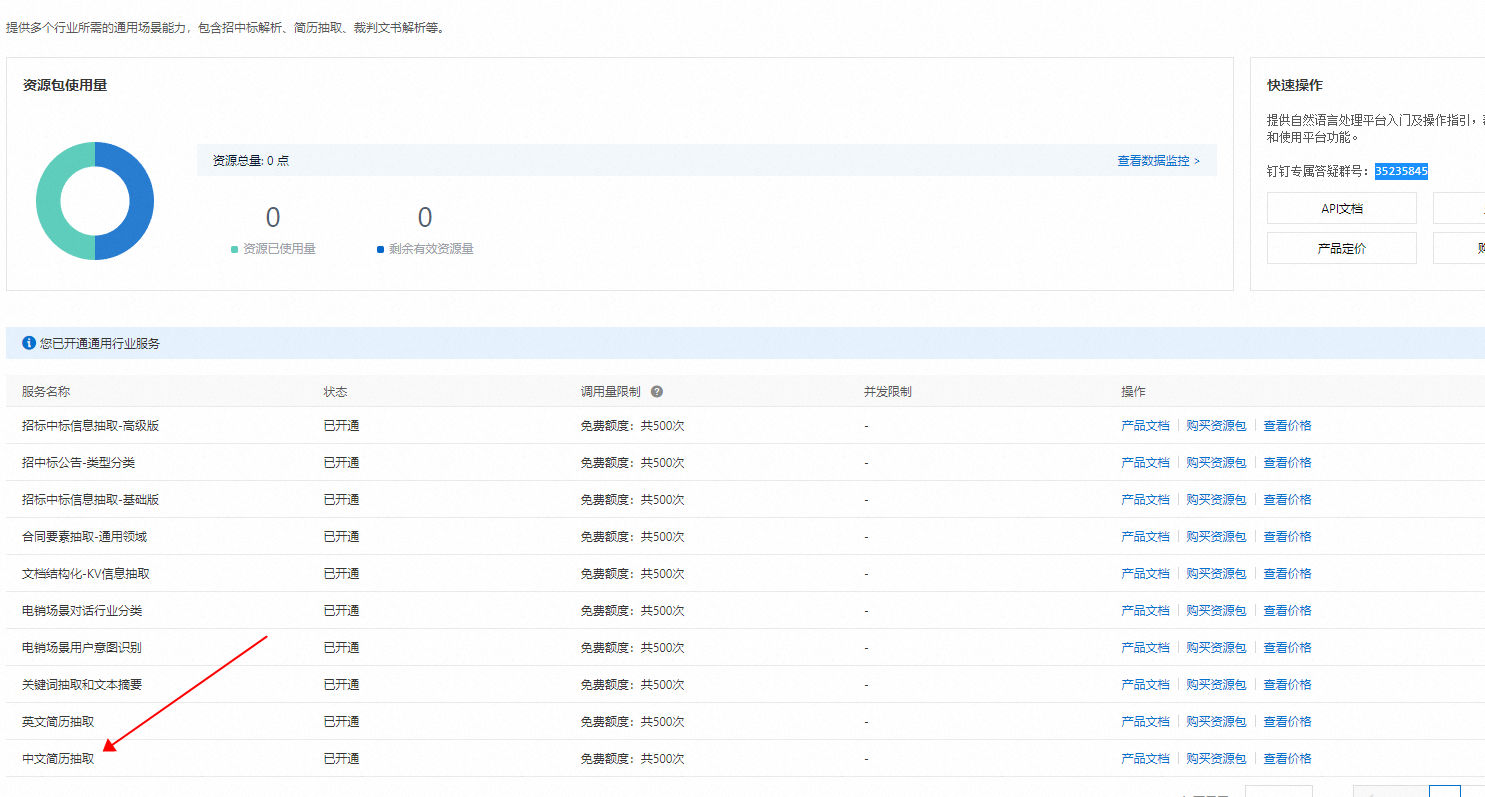Screen dimensions: 1485x797
Task: Click the info icon before 您已开通通用行业服务
Action: 29,343
